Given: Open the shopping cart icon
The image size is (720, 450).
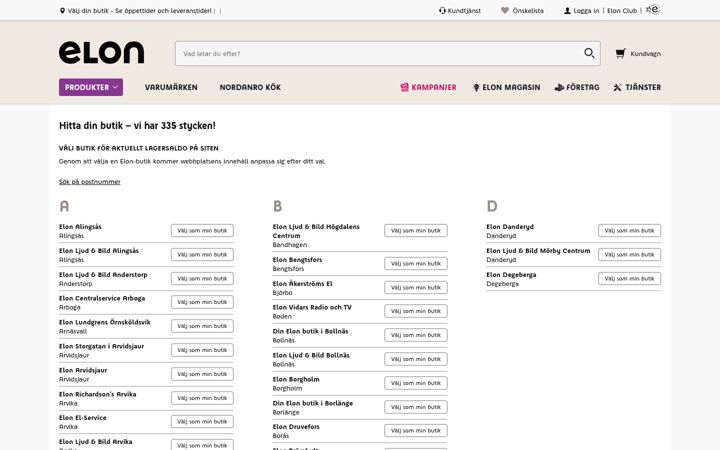Looking at the screenshot, I should [620, 54].
